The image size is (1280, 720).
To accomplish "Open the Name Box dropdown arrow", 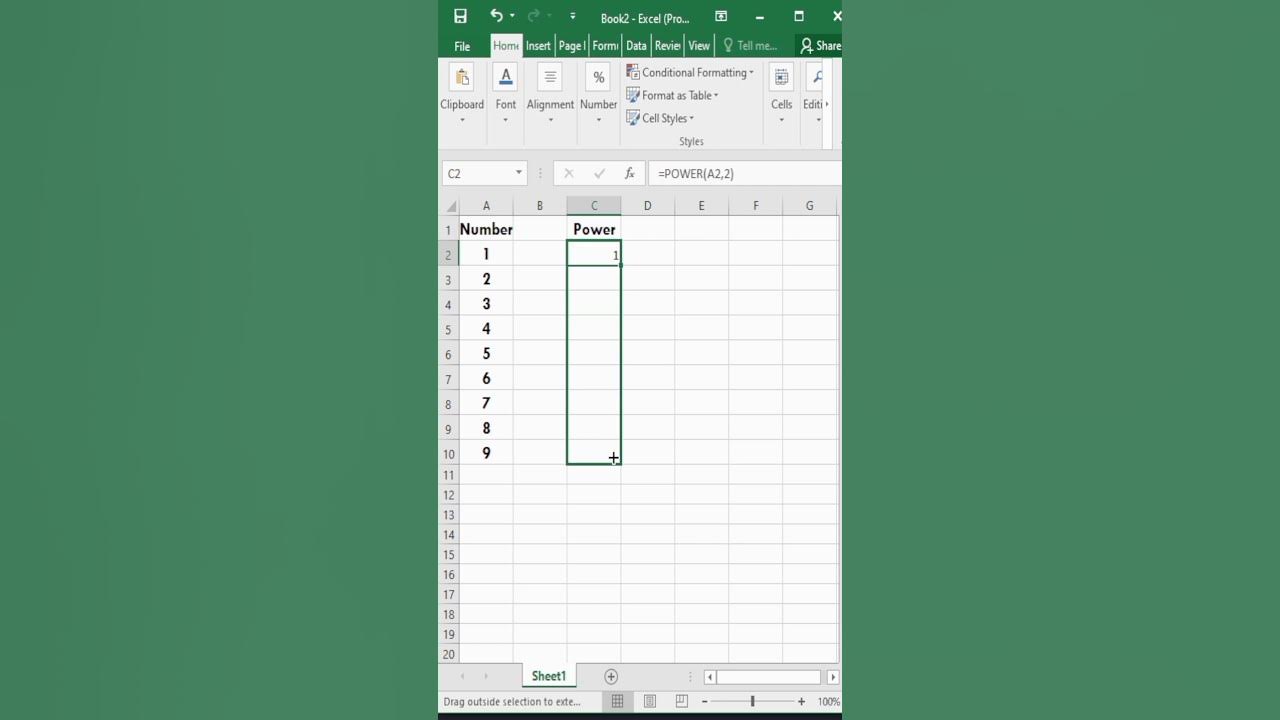I will coord(518,173).
